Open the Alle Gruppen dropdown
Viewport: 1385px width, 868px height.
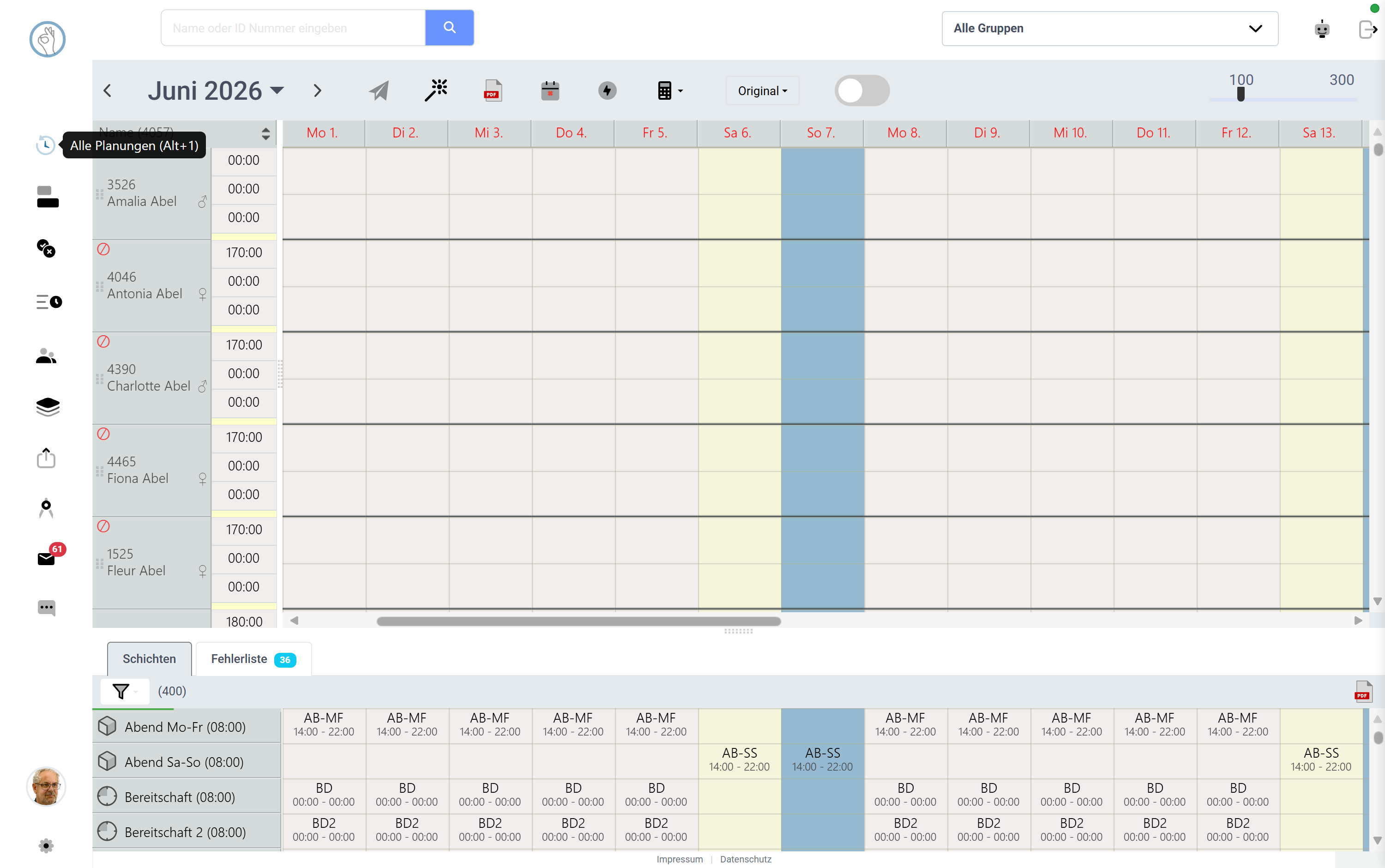point(1109,28)
